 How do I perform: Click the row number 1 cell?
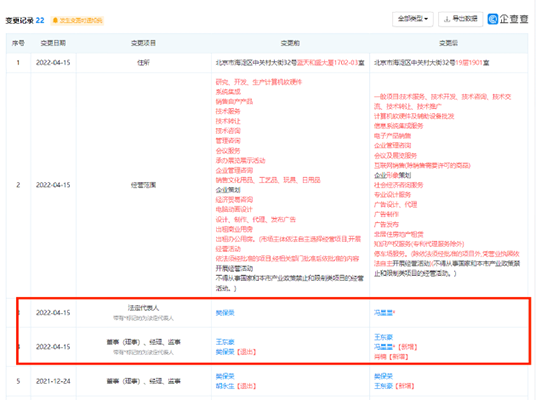18,63
